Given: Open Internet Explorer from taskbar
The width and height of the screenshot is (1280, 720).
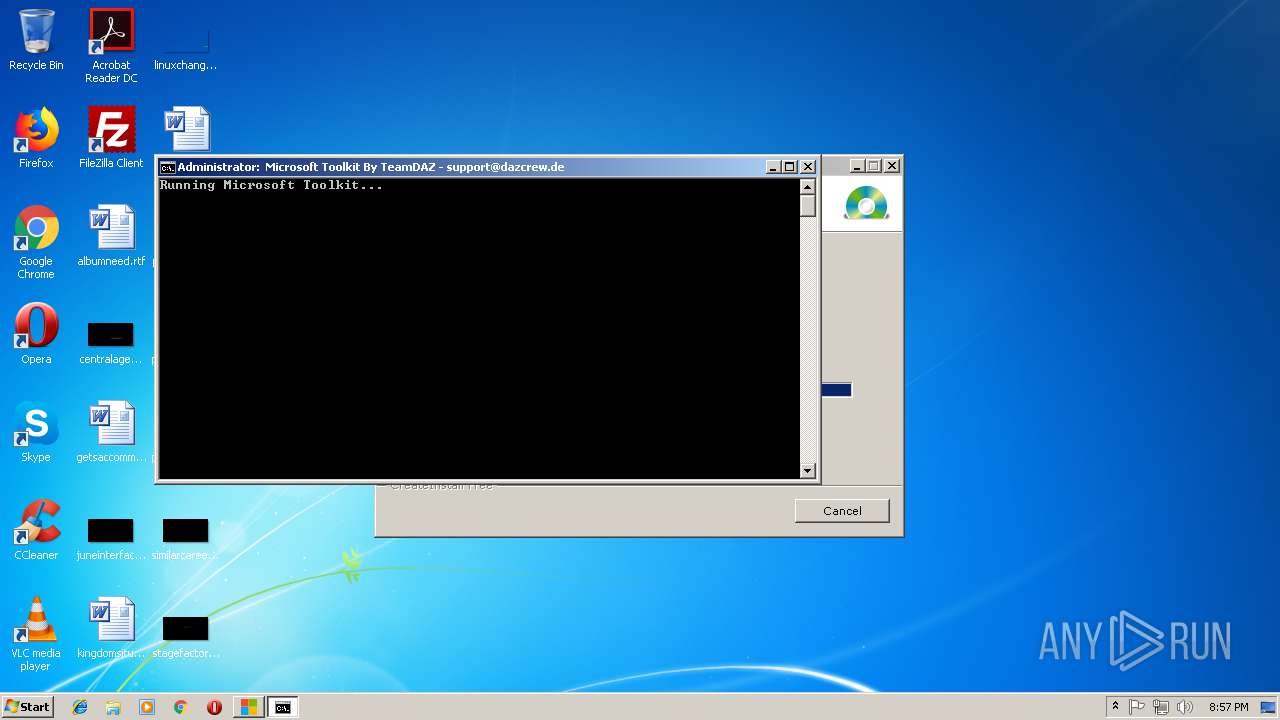Looking at the screenshot, I should [x=80, y=707].
